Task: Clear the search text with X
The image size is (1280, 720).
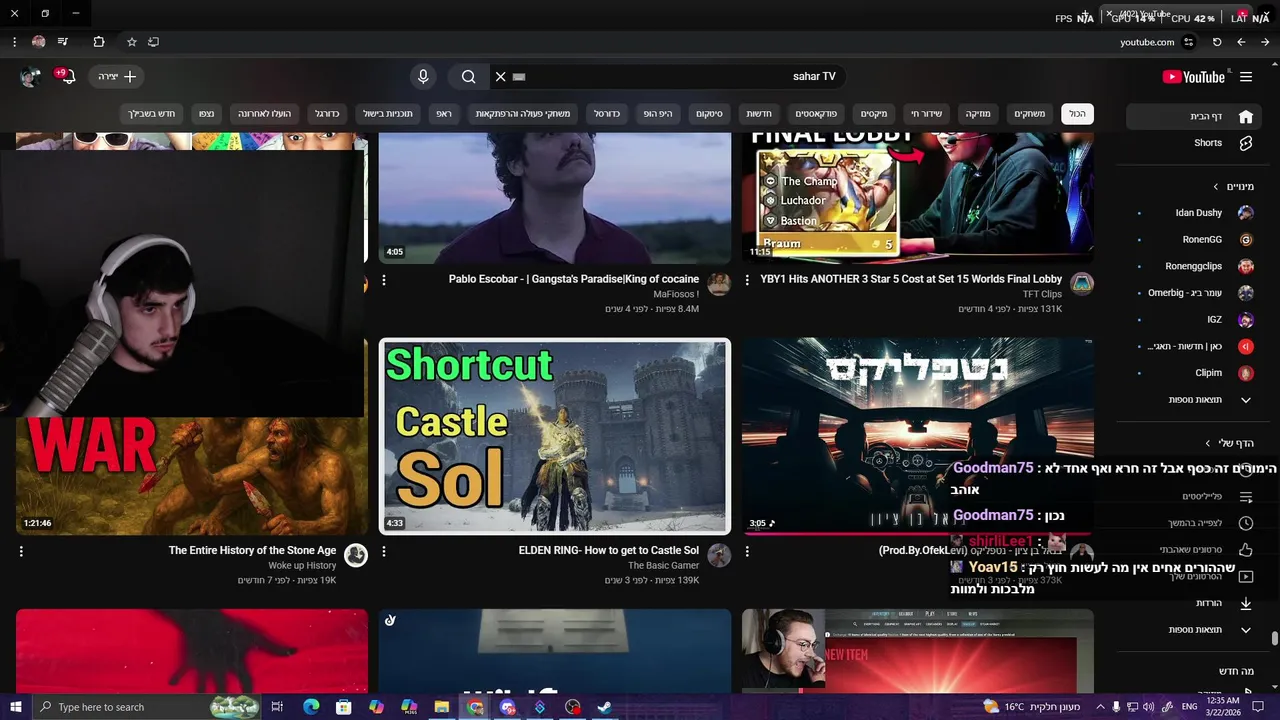Action: click(501, 77)
